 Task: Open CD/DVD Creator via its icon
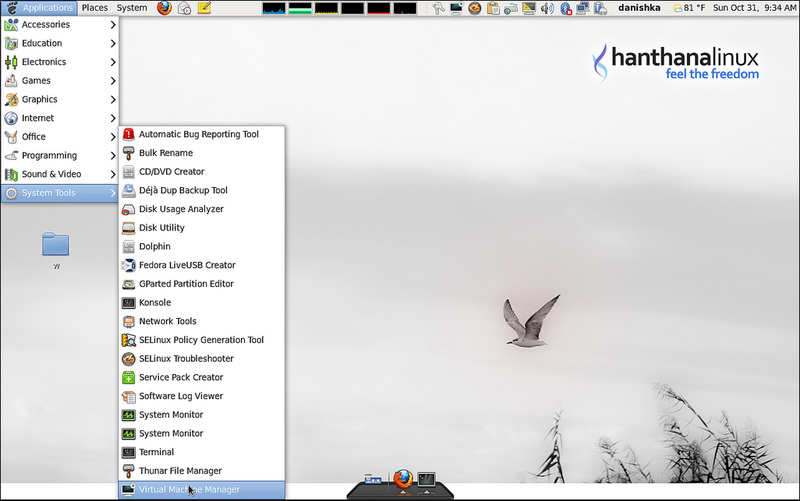pos(129,171)
